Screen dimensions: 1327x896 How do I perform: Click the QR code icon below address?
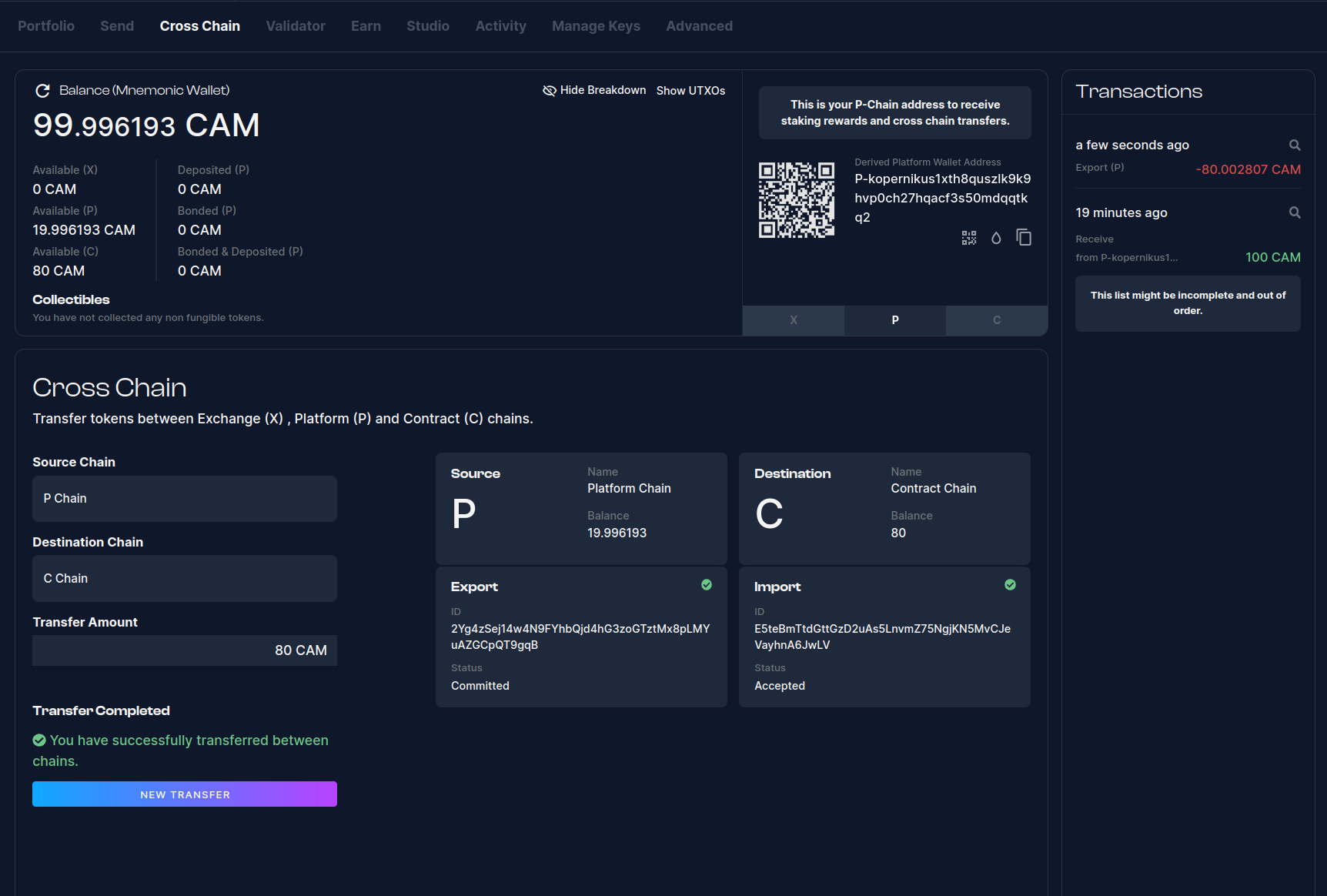click(968, 238)
